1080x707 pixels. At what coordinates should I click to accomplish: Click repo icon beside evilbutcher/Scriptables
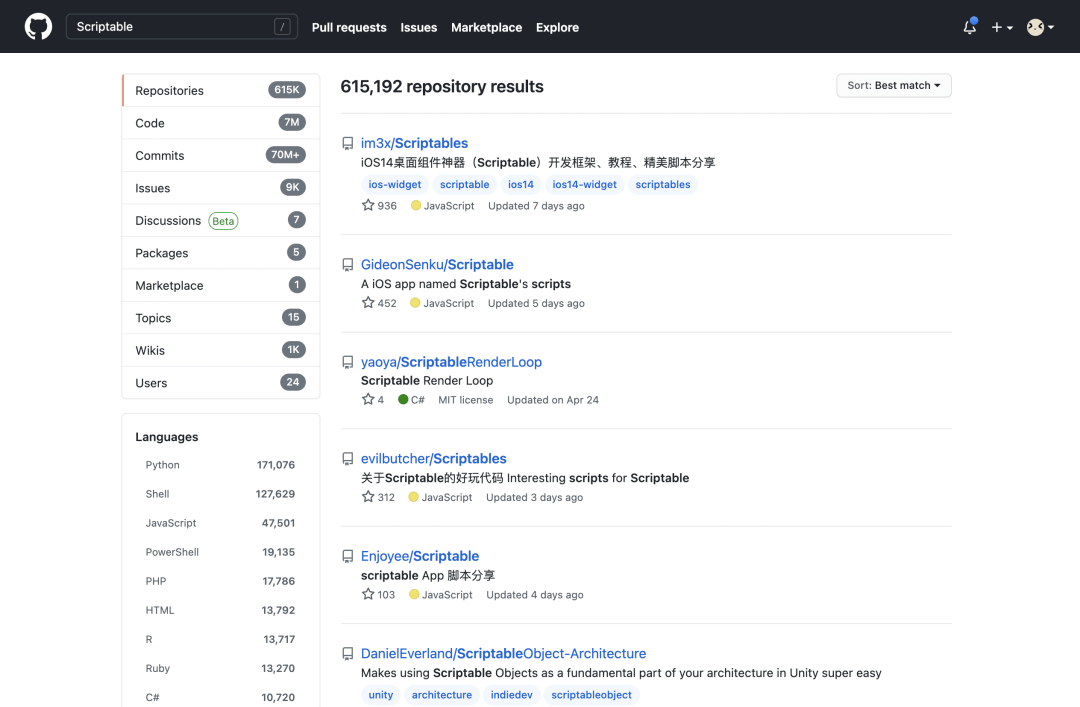[348, 459]
